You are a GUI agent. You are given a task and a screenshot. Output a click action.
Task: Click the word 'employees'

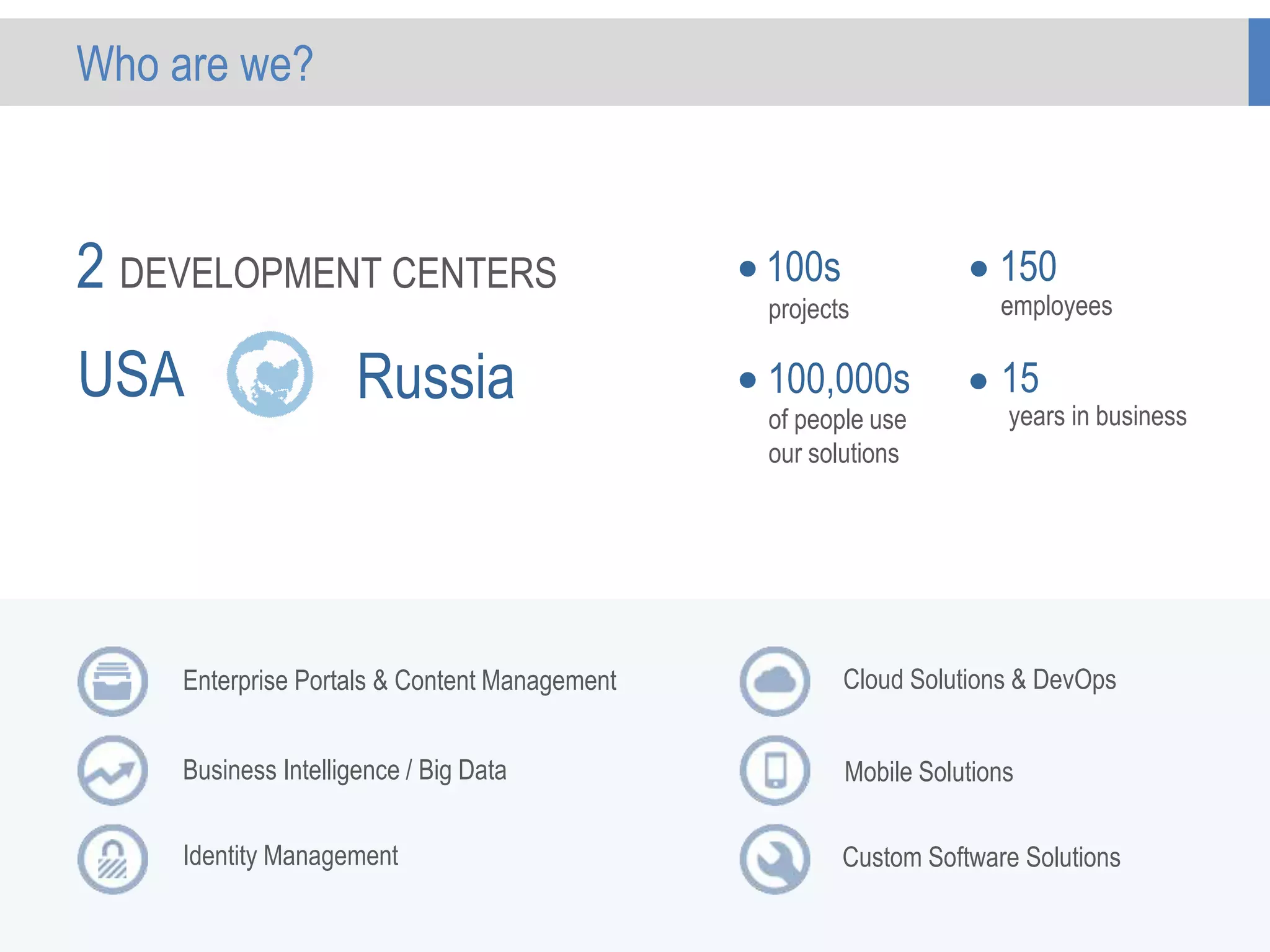1056,307
